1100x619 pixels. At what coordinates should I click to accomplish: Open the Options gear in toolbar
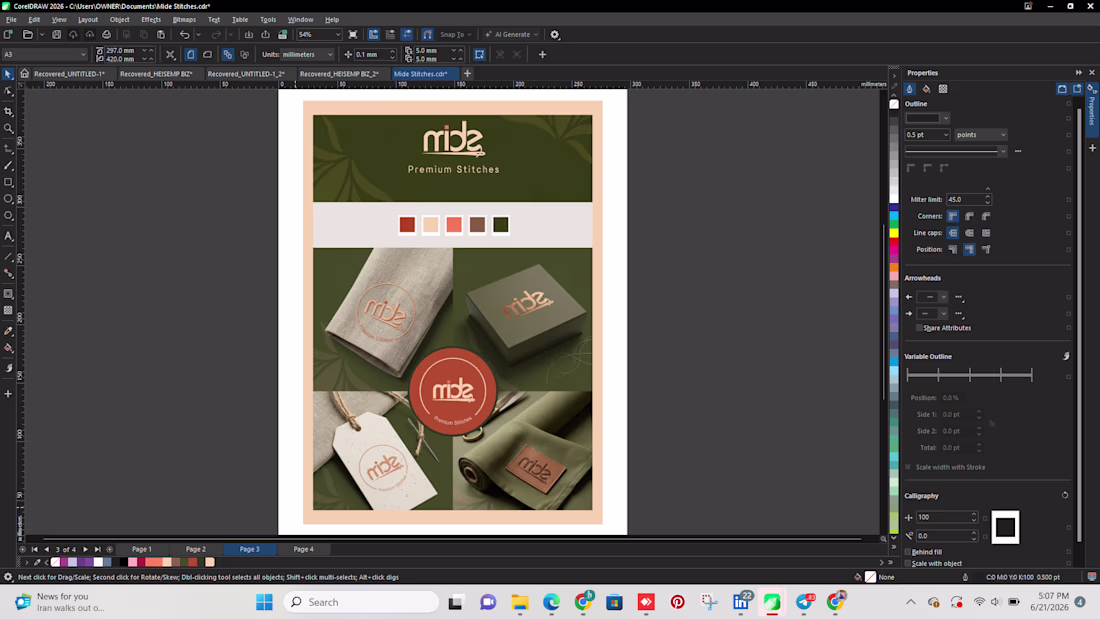[554, 34]
